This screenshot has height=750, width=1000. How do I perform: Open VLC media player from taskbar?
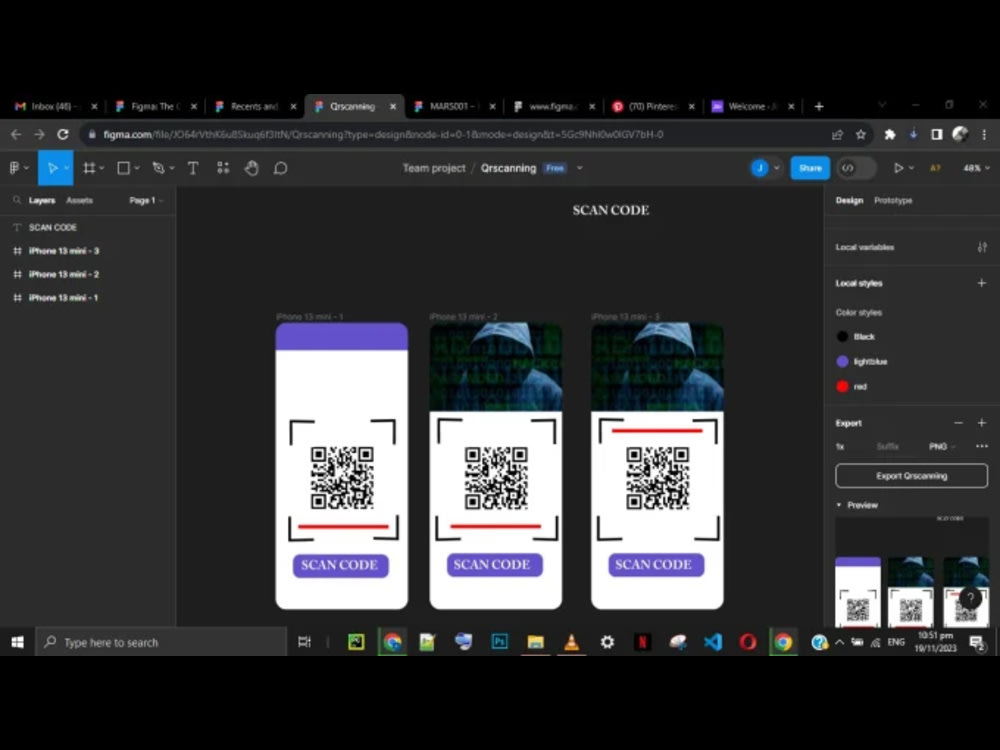[571, 642]
